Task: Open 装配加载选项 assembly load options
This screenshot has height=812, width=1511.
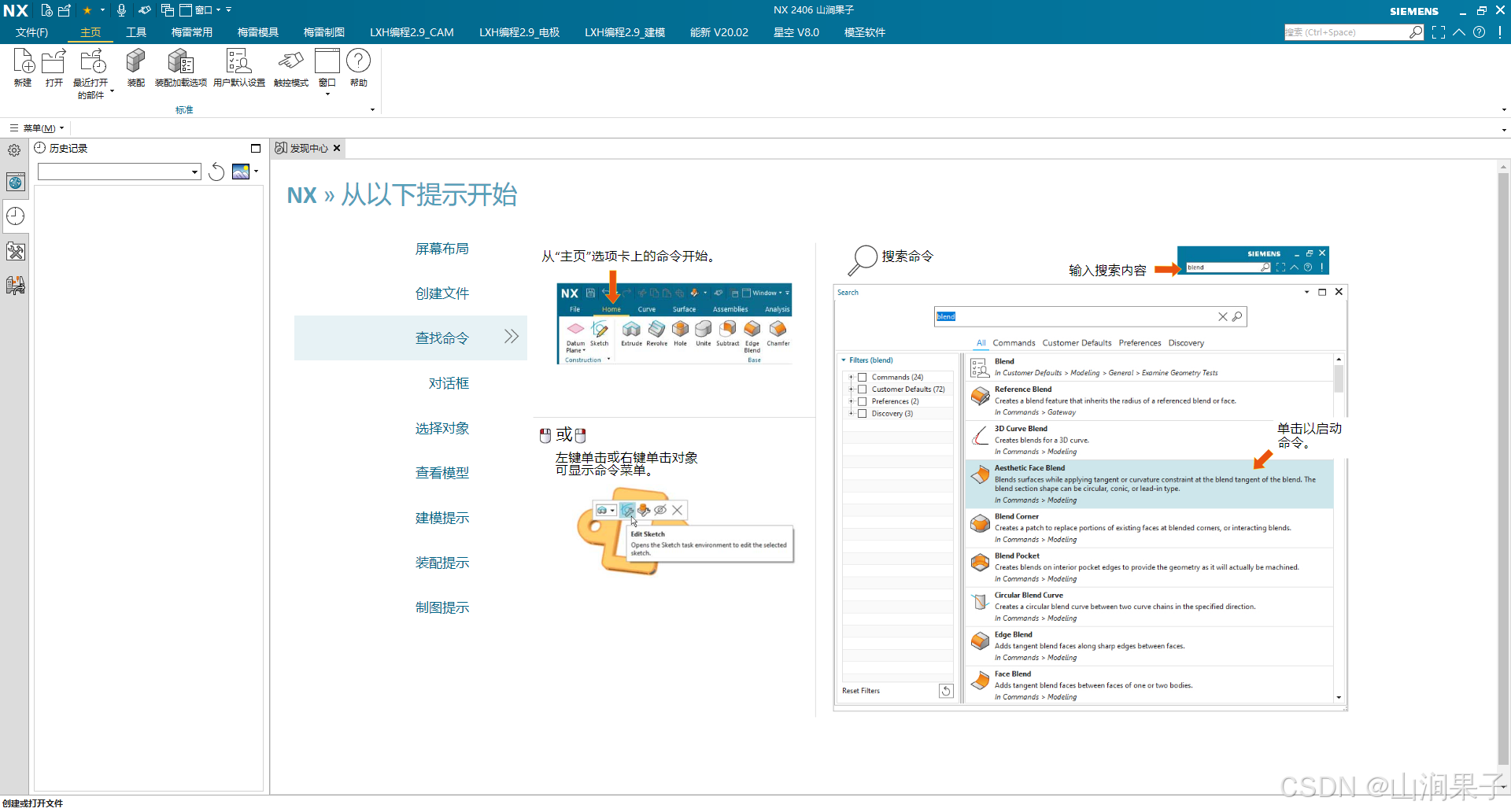Action: pyautogui.click(x=181, y=67)
